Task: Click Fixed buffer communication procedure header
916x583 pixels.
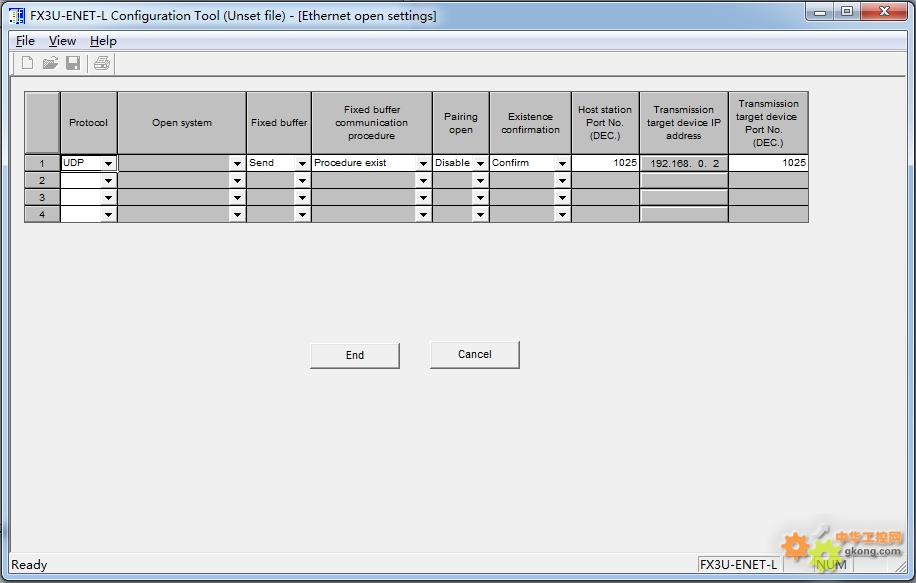Action: (x=372, y=123)
